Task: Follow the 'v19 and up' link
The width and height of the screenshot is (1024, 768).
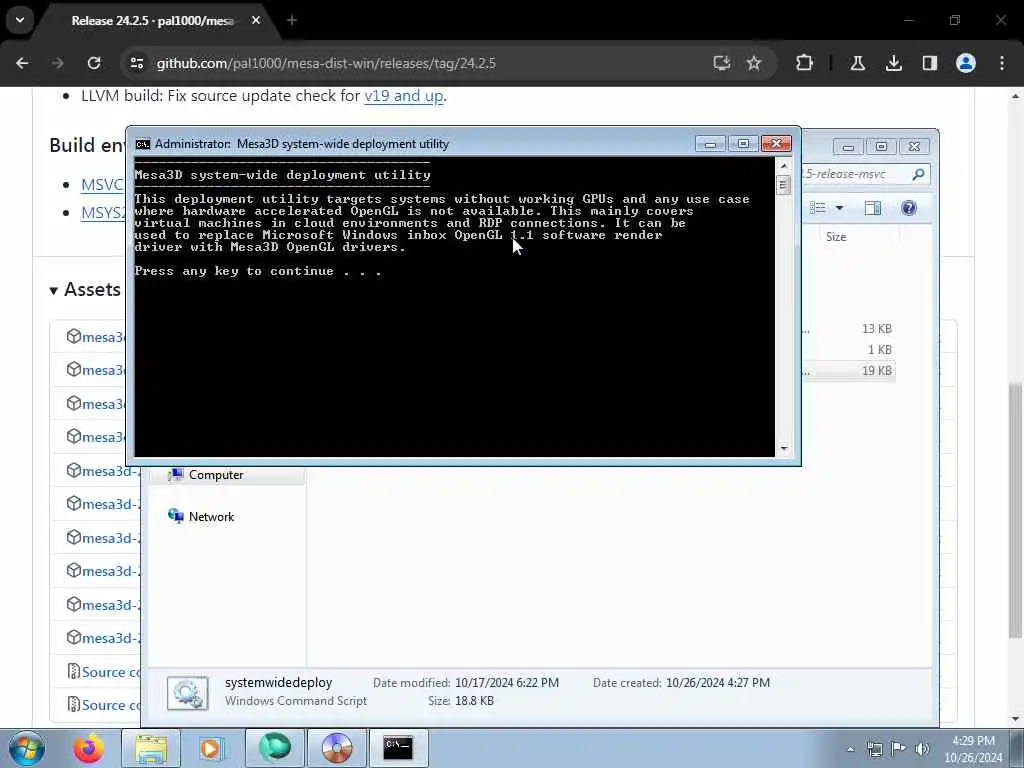Action: [x=404, y=96]
